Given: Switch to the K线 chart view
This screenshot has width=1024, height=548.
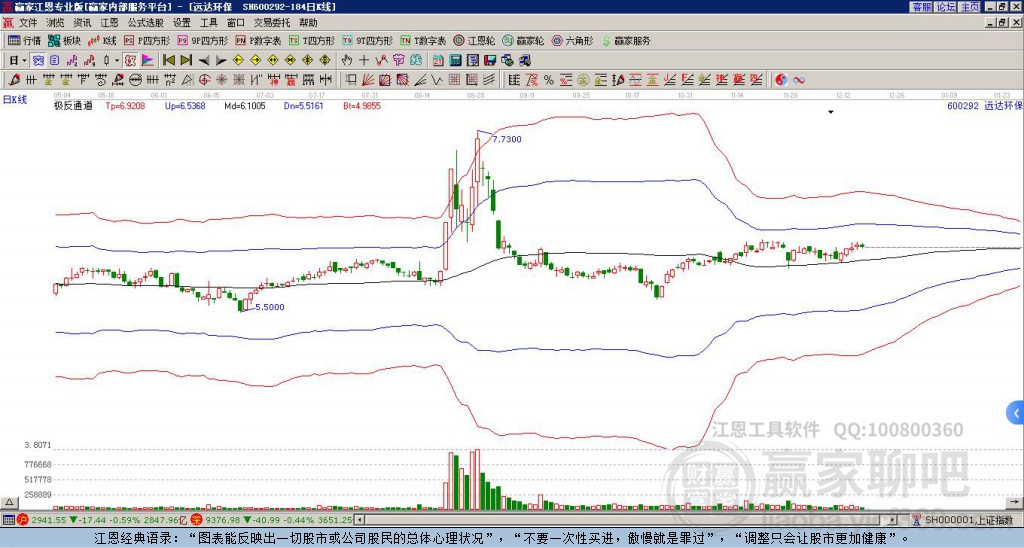Looking at the screenshot, I should pyautogui.click(x=101, y=40).
